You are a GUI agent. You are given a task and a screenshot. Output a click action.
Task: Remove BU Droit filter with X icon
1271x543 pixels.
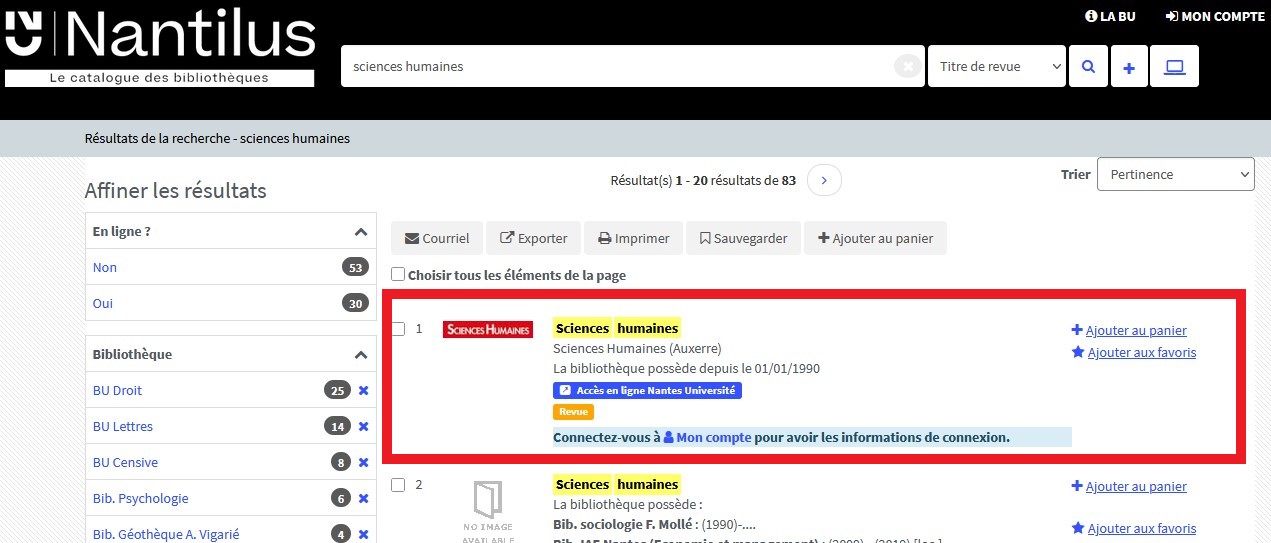[363, 391]
